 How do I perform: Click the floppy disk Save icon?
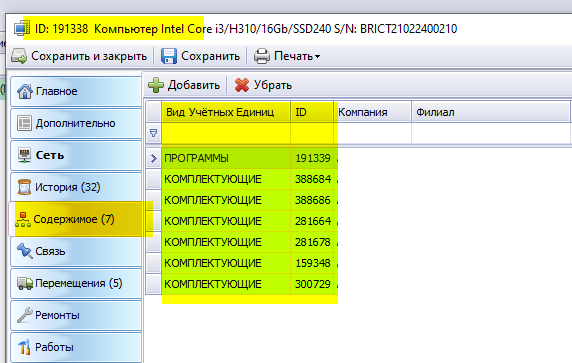169,56
